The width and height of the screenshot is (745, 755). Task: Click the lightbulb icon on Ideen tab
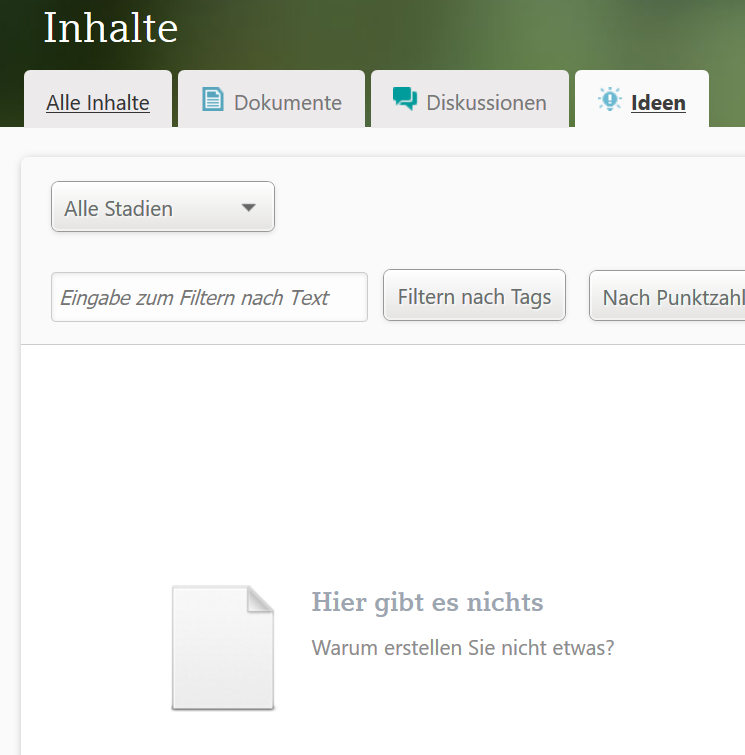[610, 99]
